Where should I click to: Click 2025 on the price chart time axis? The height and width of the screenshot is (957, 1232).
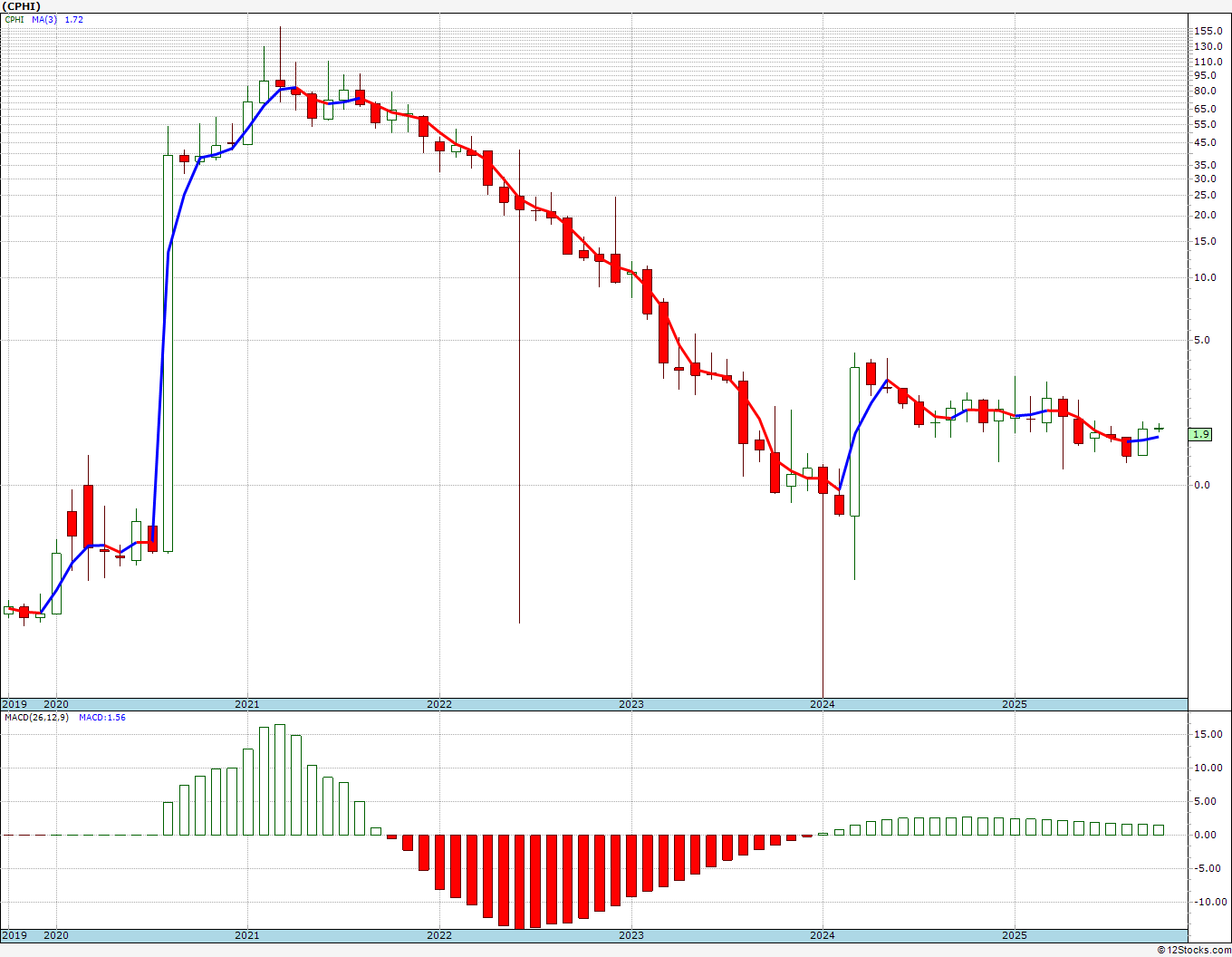point(1015,704)
